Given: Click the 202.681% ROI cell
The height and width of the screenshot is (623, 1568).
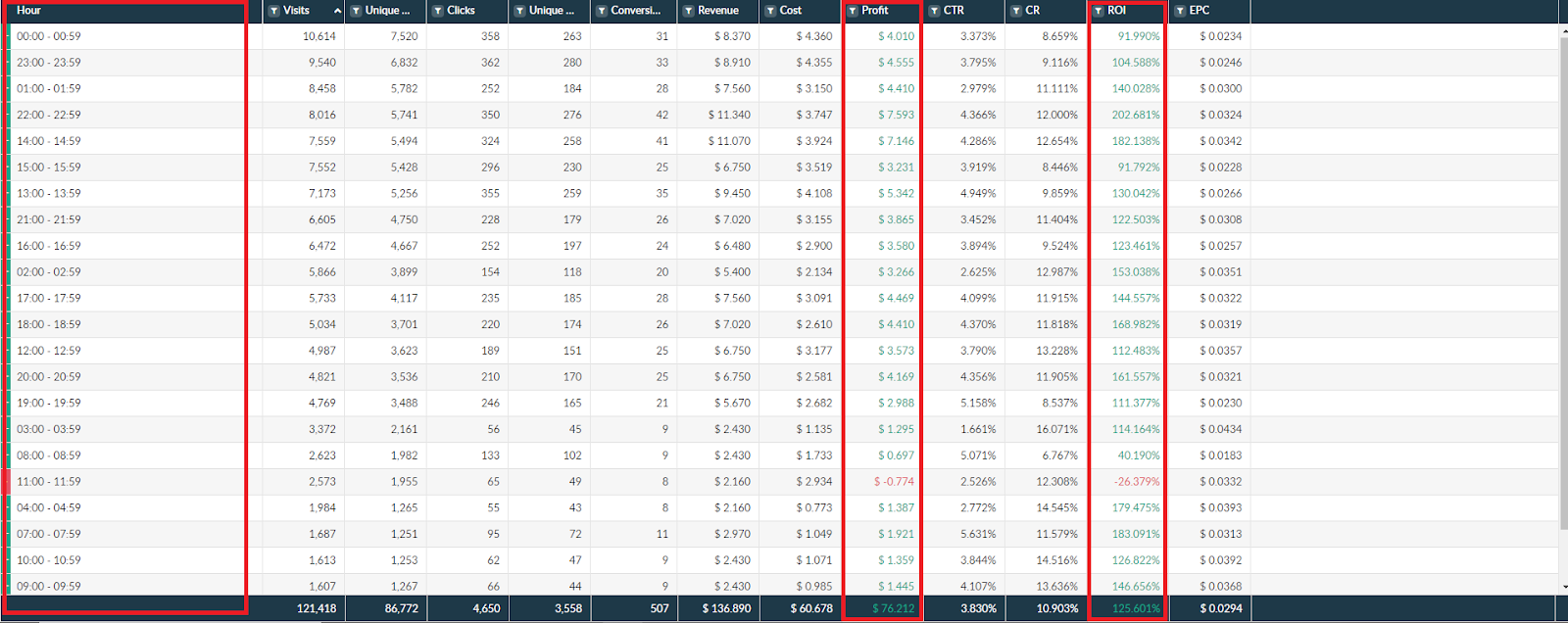Looking at the screenshot, I should 1135,115.
